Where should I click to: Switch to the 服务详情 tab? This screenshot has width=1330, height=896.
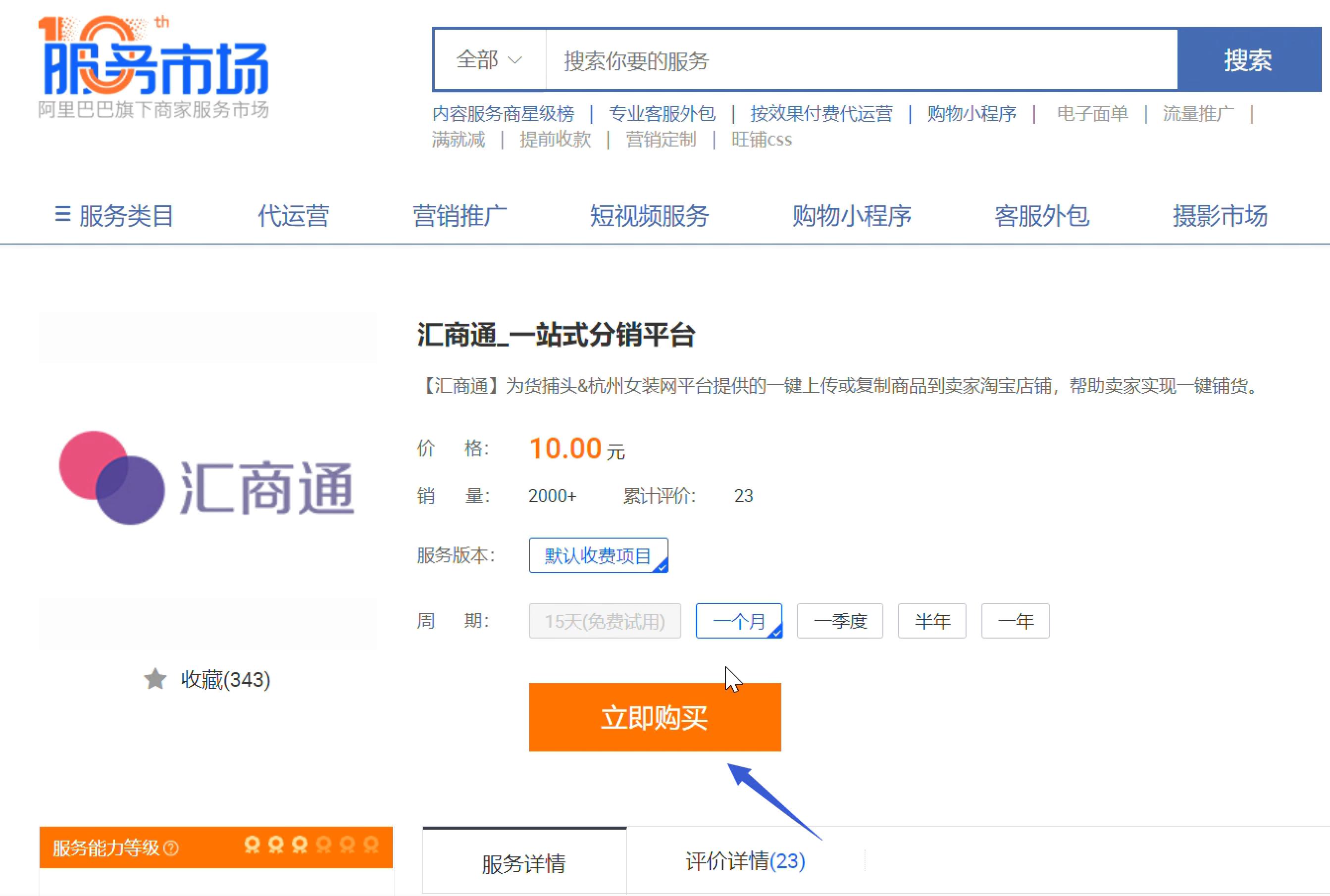coord(524,862)
